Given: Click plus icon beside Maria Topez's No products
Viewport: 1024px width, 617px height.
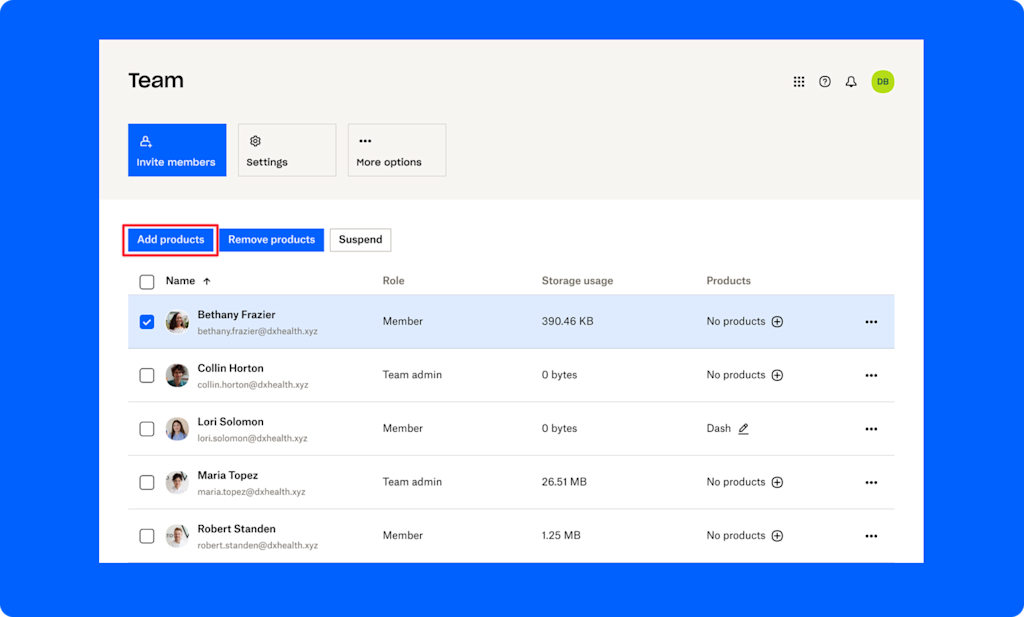Looking at the screenshot, I should point(779,481).
